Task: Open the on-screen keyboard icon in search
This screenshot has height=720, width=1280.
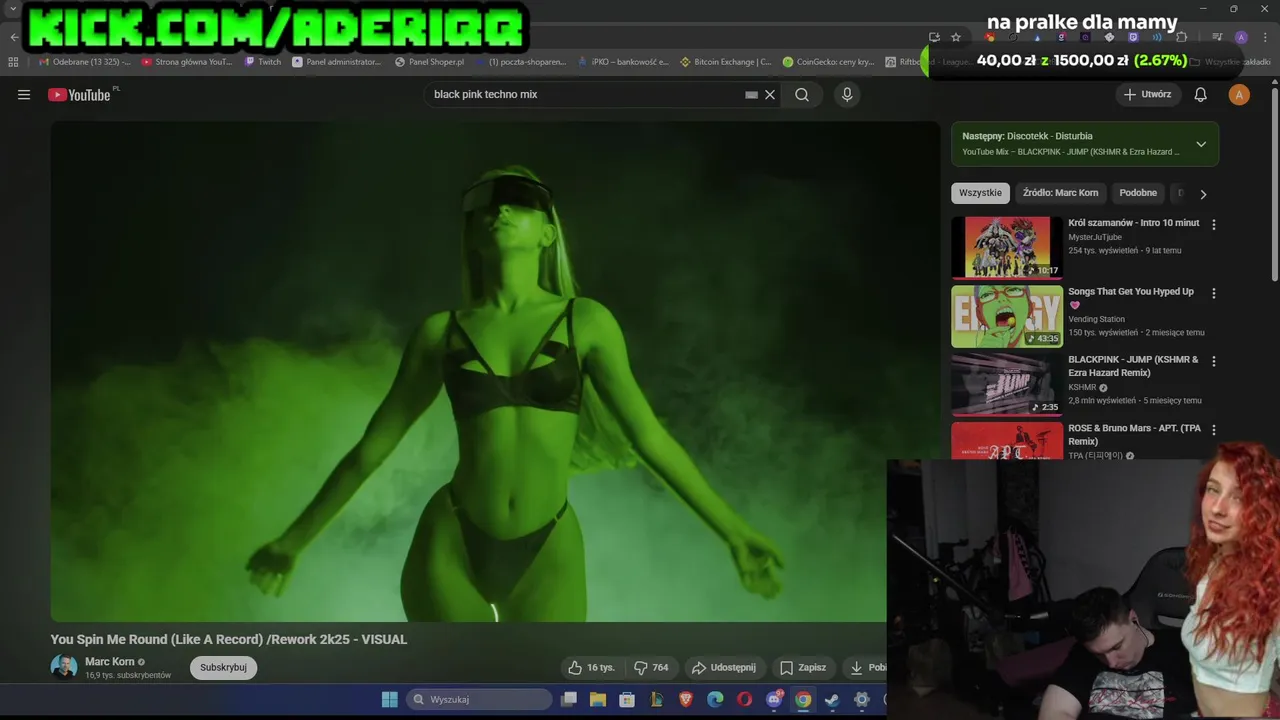Action: [751, 95]
